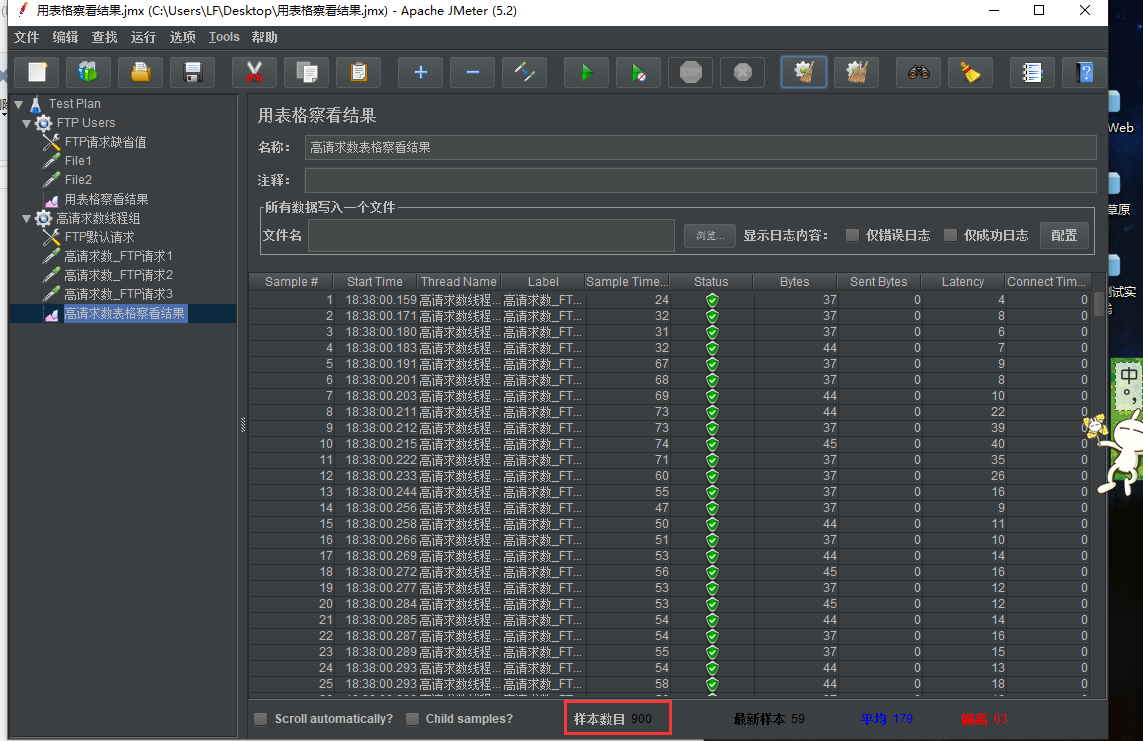
Task: Sort by Thread Name column header
Action: 459,281
